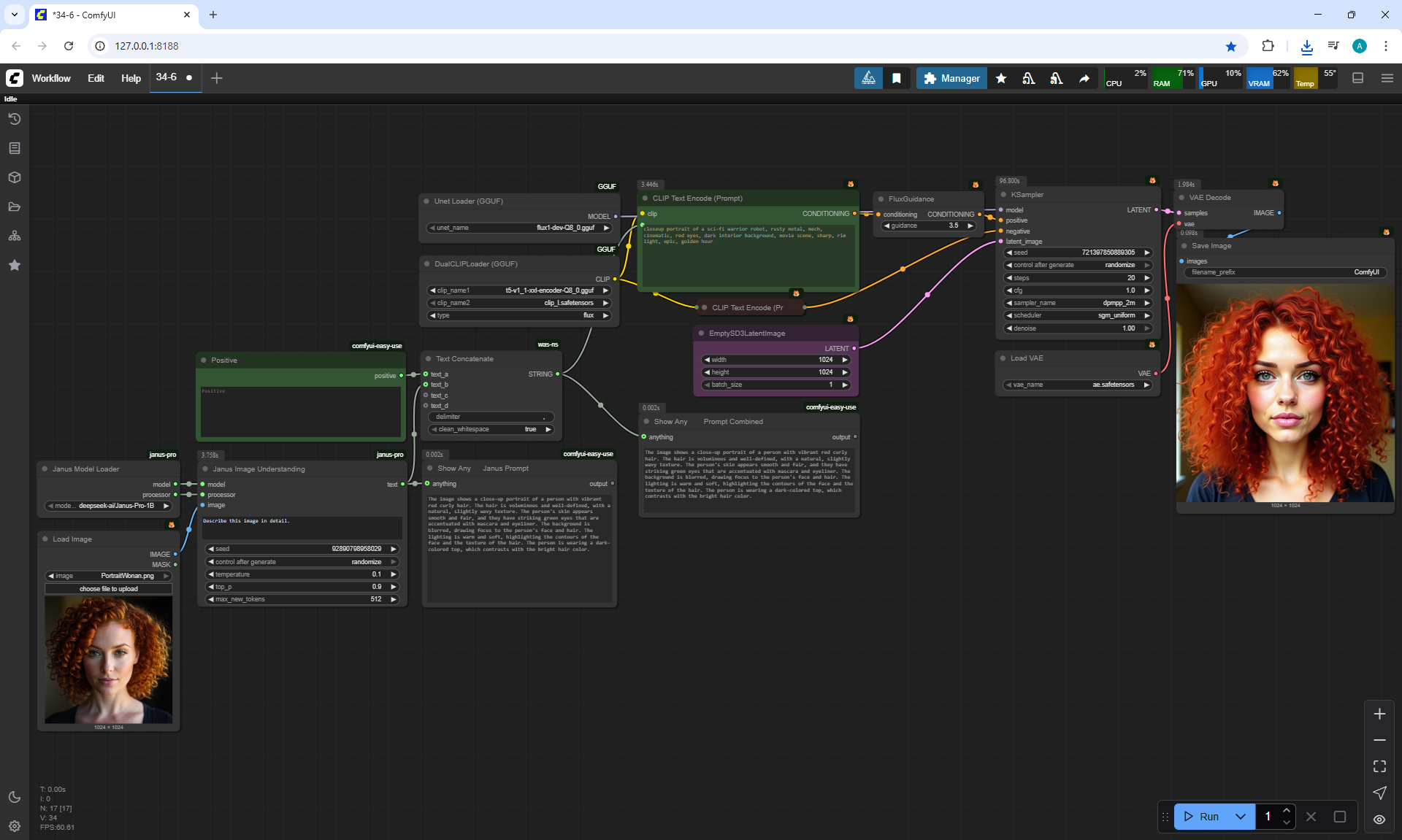Open the node library cube icon
Screen dimensions: 1402x840
point(14,177)
